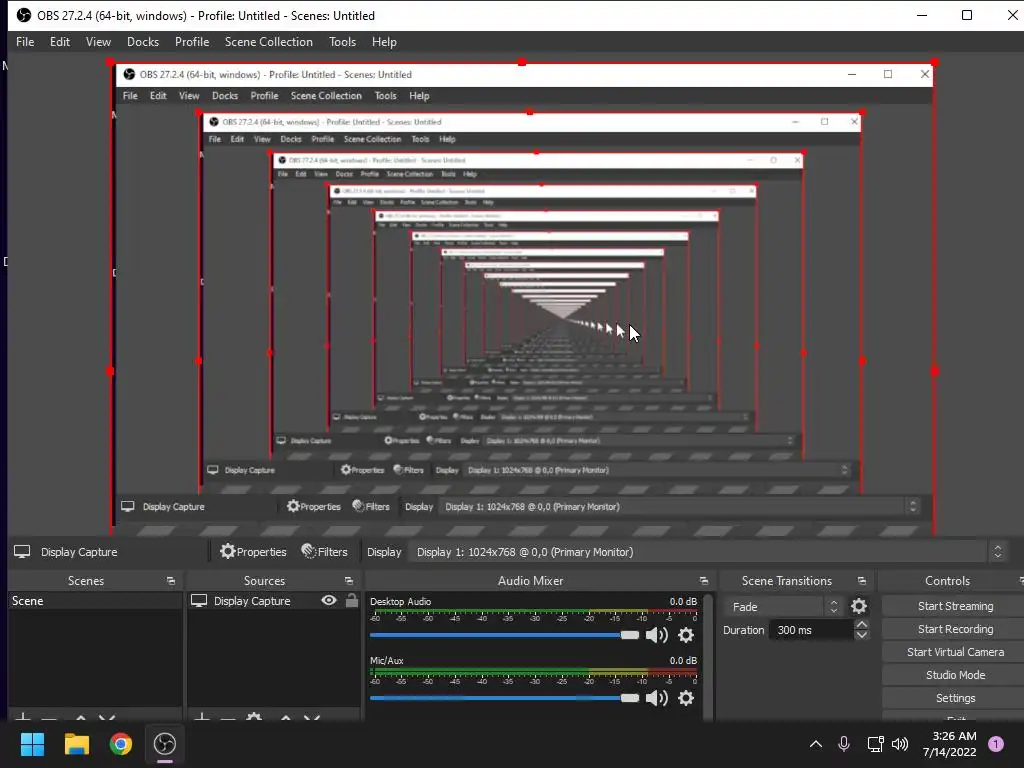Click Start Streaming
This screenshot has height=768, width=1024.
tap(955, 606)
